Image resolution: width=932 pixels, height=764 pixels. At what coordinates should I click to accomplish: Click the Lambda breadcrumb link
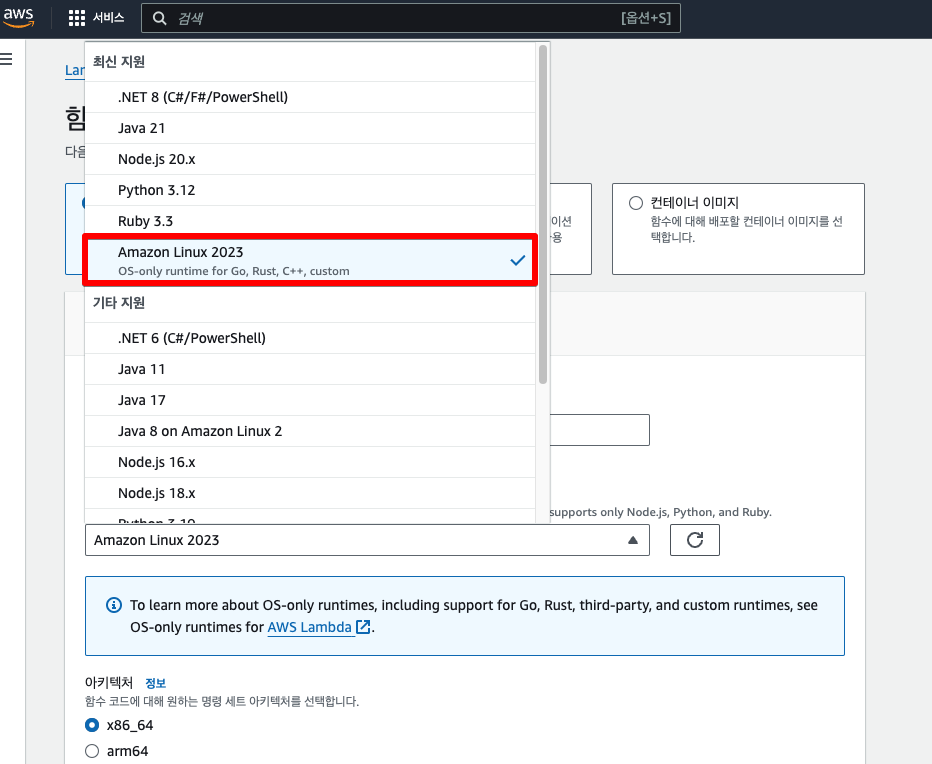(x=75, y=70)
